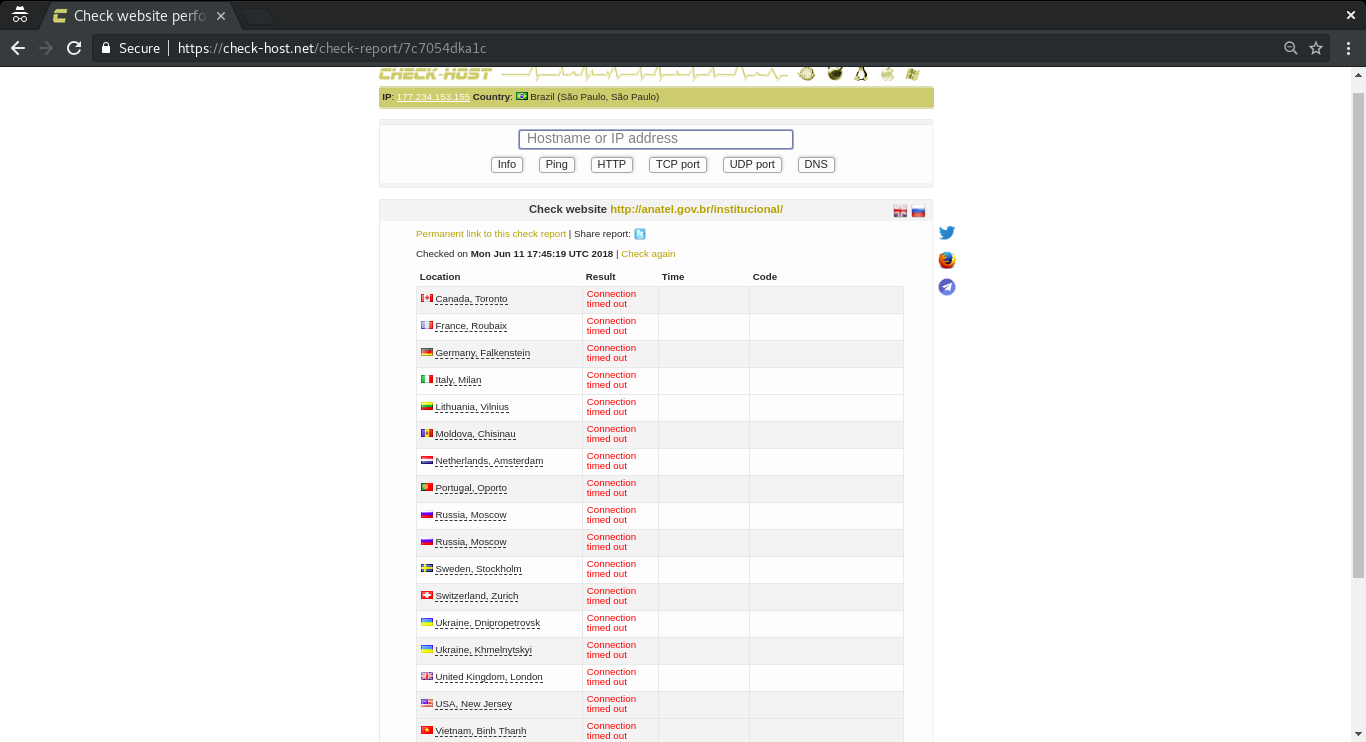Click the USA, New Jersey location link
1366x742 pixels.
474,704
